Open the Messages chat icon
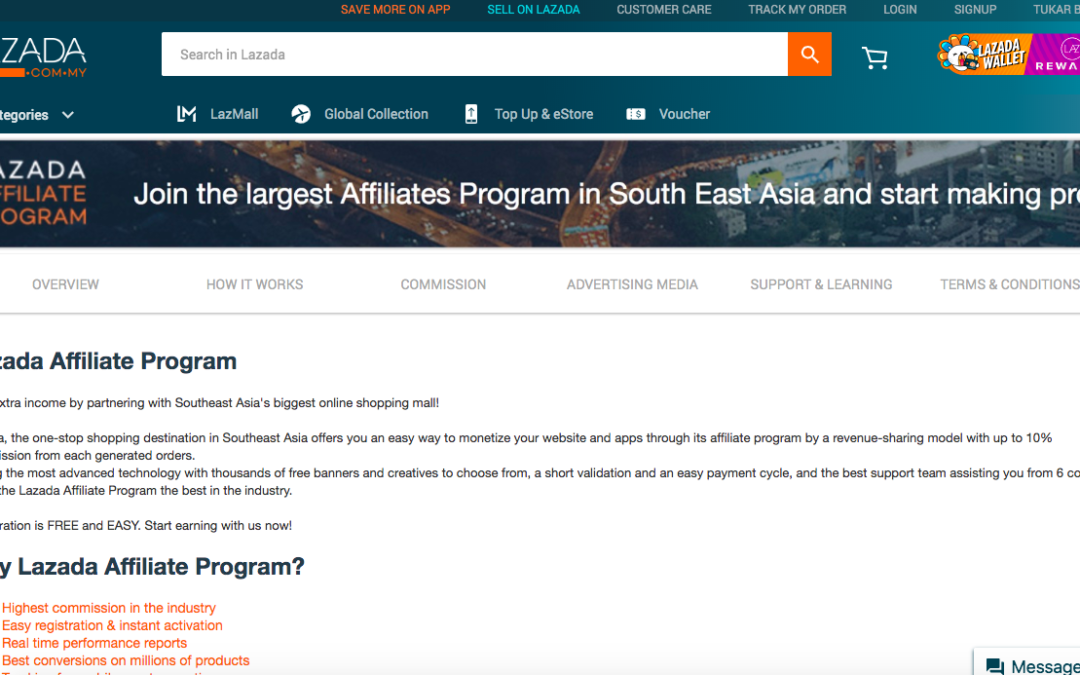 (x=995, y=665)
